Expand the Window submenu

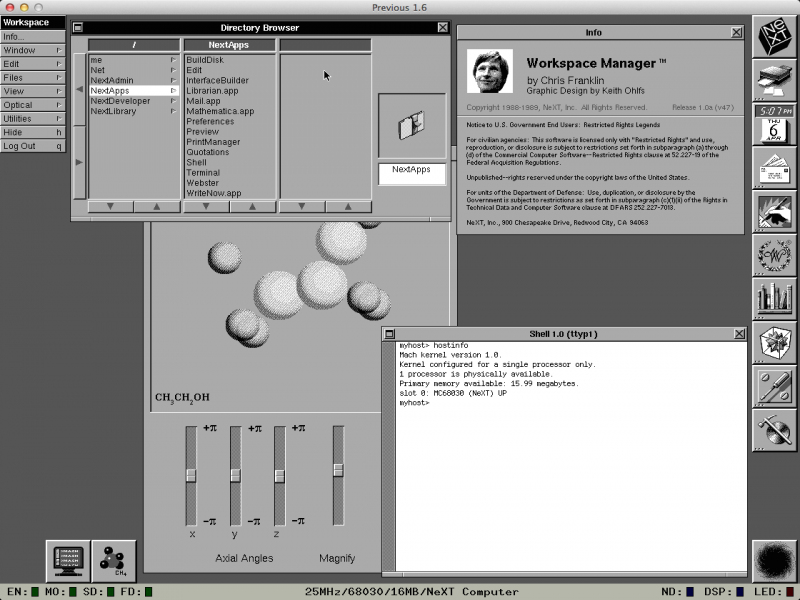[x=33, y=50]
